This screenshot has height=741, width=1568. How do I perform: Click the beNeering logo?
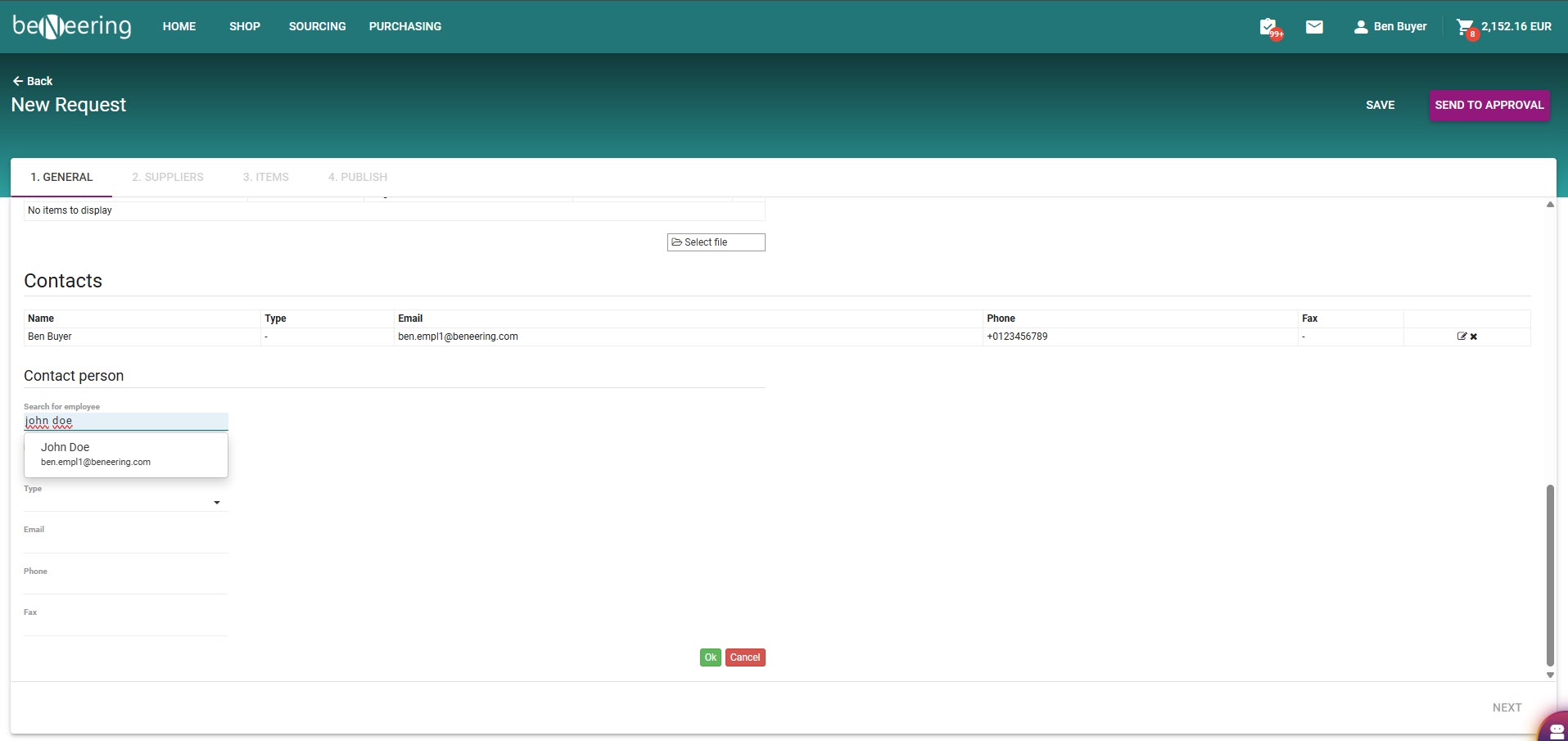(x=72, y=27)
